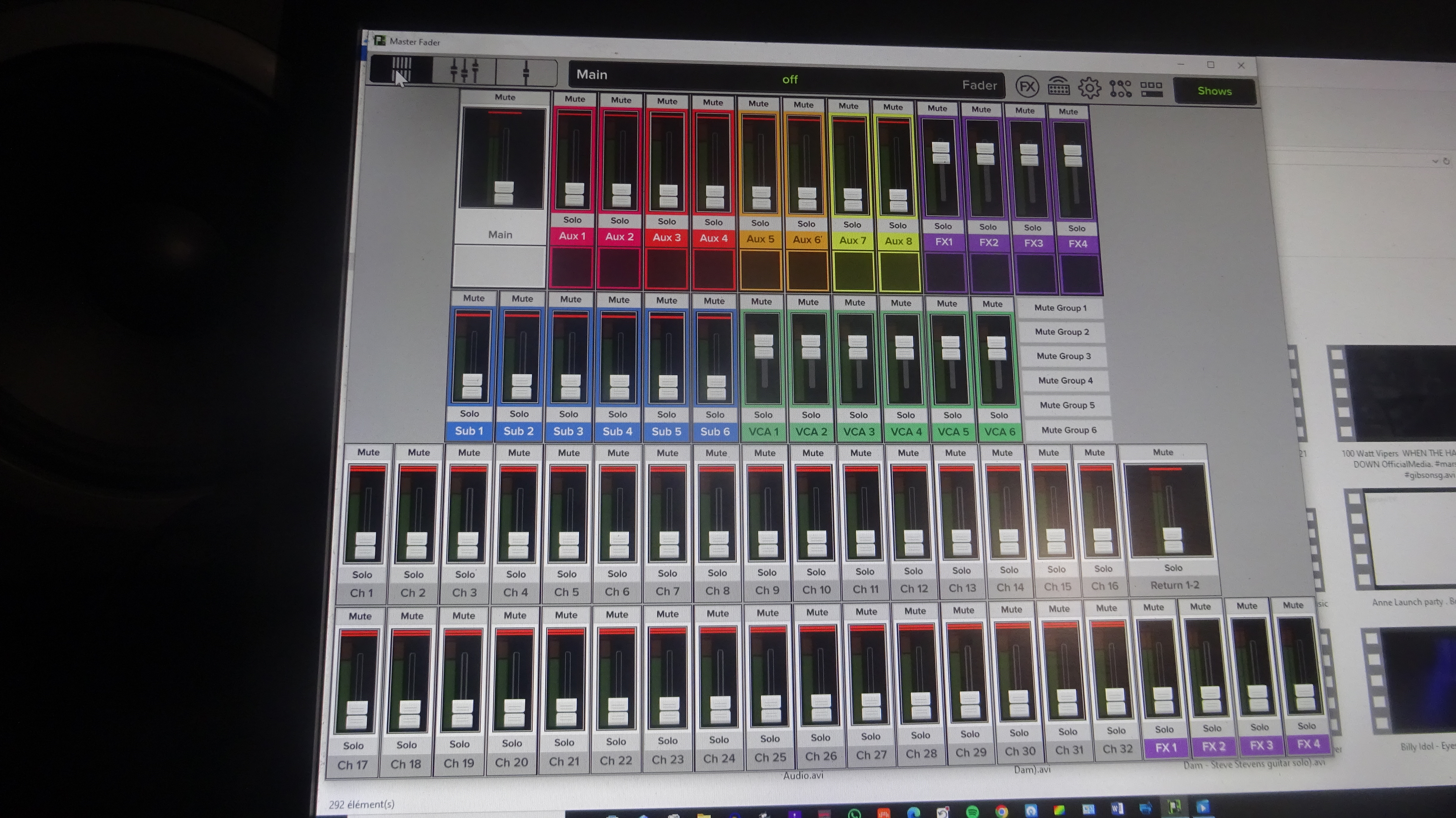Switch to the overview grid view icon
The image size is (1456, 818).
(x=402, y=71)
